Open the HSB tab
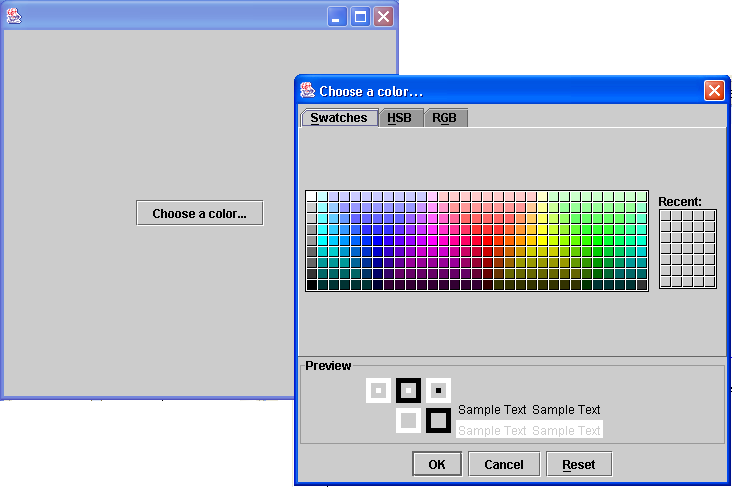This screenshot has height=487, width=732. [400, 118]
